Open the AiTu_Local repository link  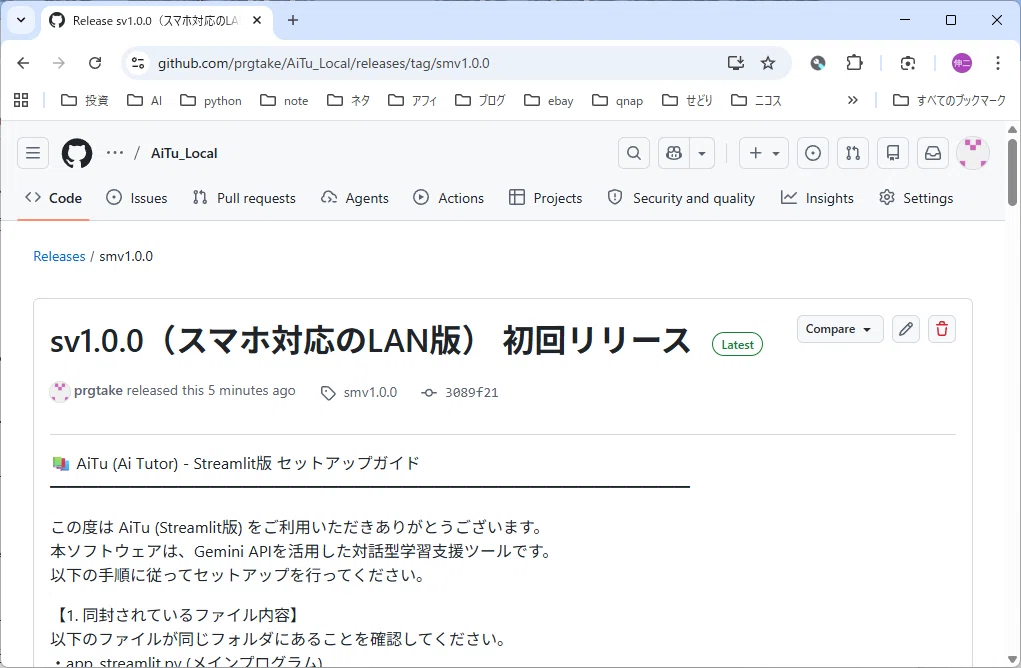click(184, 153)
